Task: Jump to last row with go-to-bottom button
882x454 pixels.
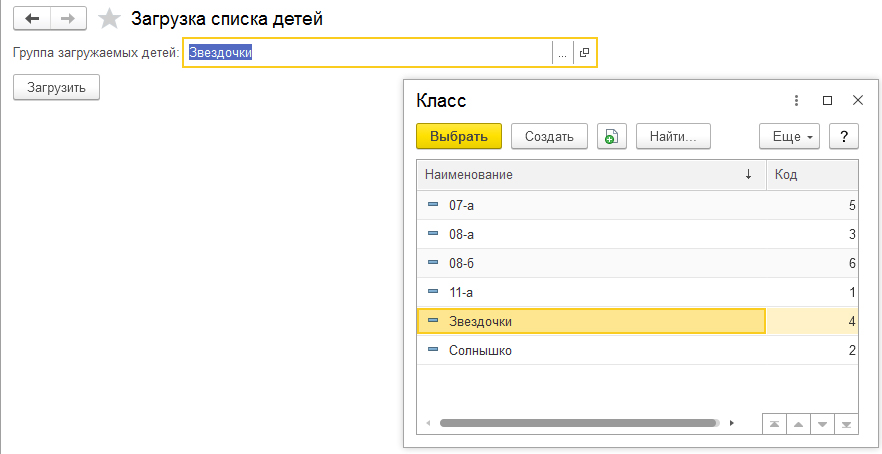Action: click(847, 424)
